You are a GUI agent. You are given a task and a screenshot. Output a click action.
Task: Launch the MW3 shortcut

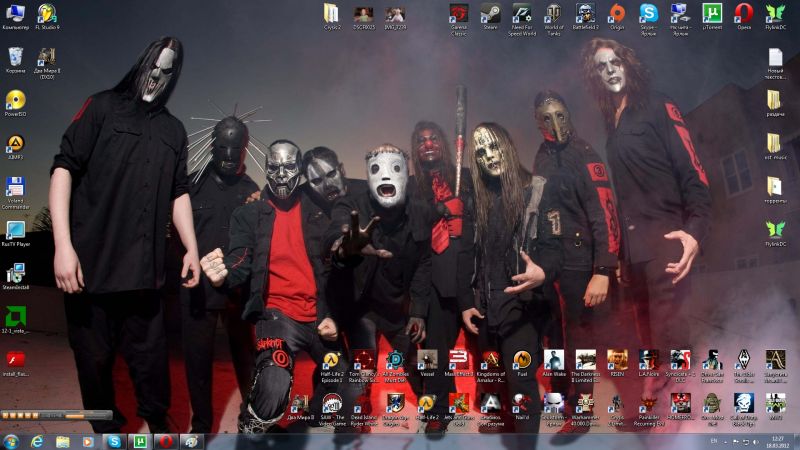[x=775, y=407]
